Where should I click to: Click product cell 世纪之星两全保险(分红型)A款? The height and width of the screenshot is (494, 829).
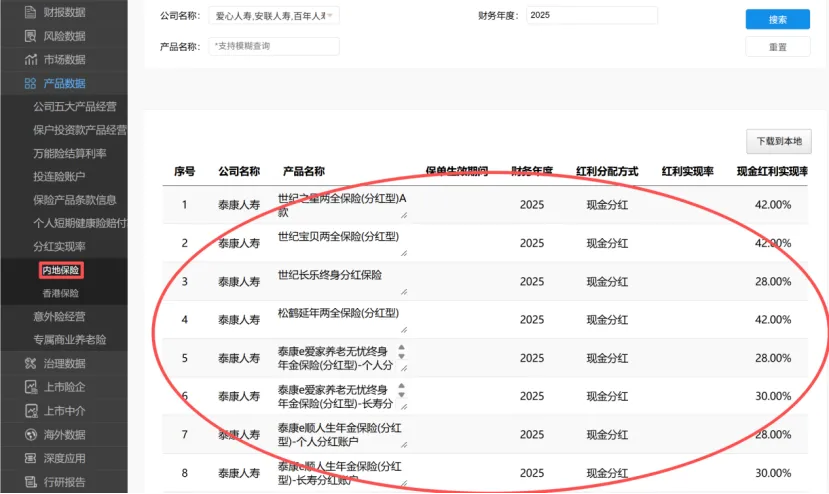342,205
